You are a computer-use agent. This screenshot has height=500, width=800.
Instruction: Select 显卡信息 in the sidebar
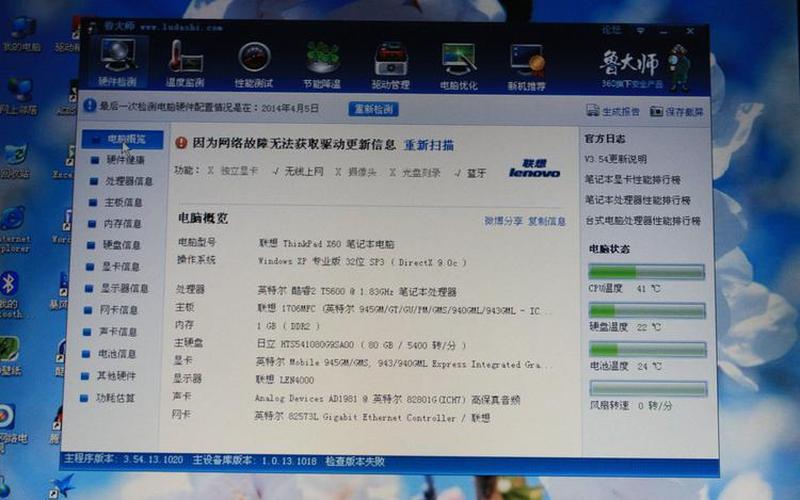[x=112, y=266]
